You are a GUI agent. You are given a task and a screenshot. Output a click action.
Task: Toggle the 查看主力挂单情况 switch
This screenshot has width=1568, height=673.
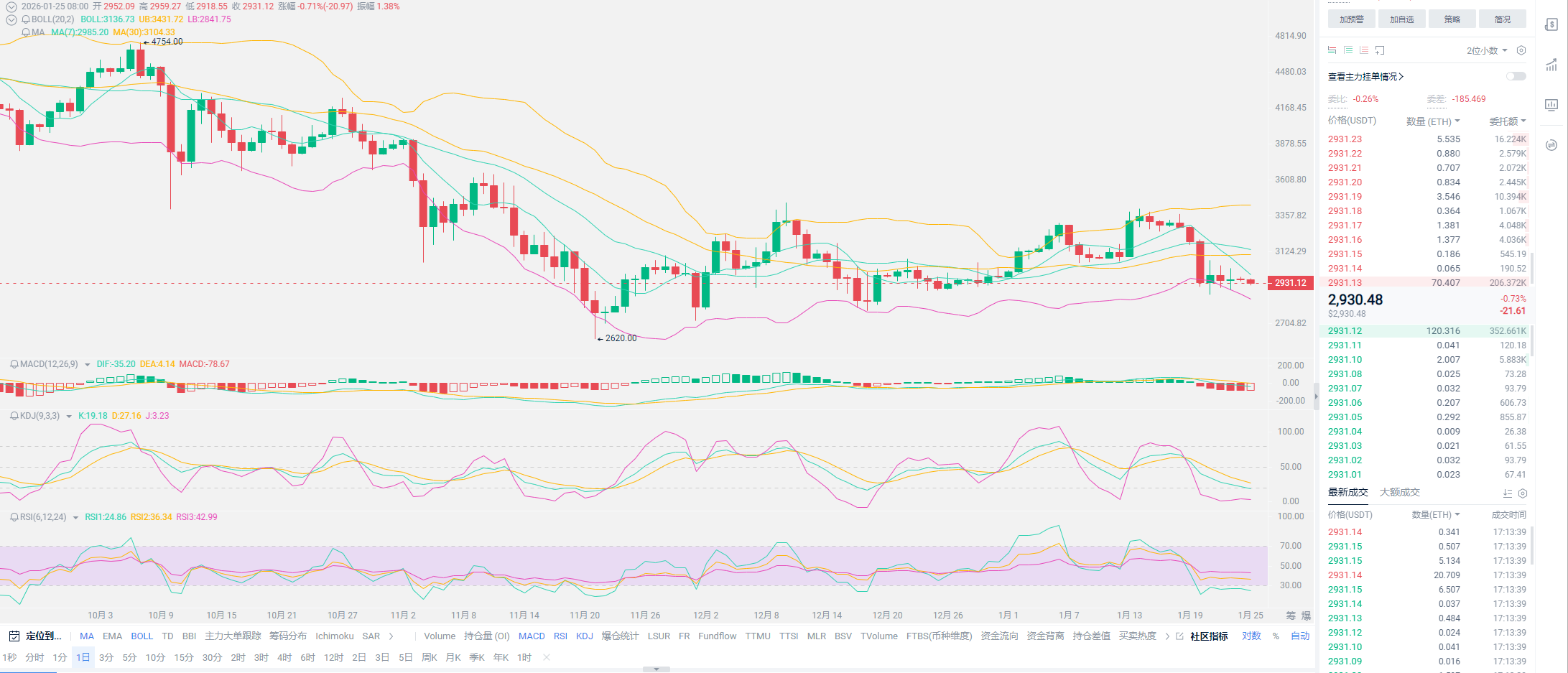1516,76
